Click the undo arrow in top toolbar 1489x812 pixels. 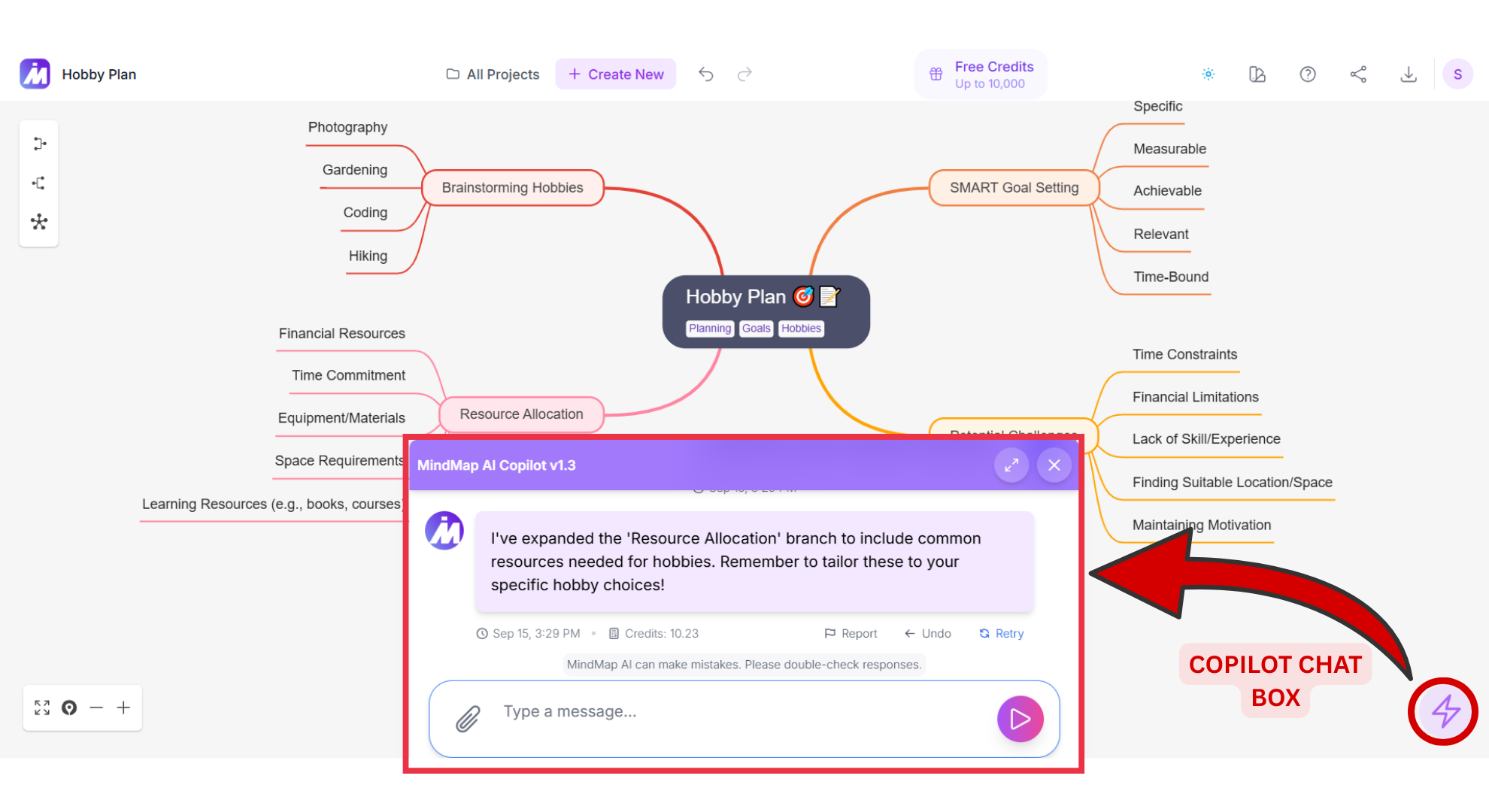(705, 74)
